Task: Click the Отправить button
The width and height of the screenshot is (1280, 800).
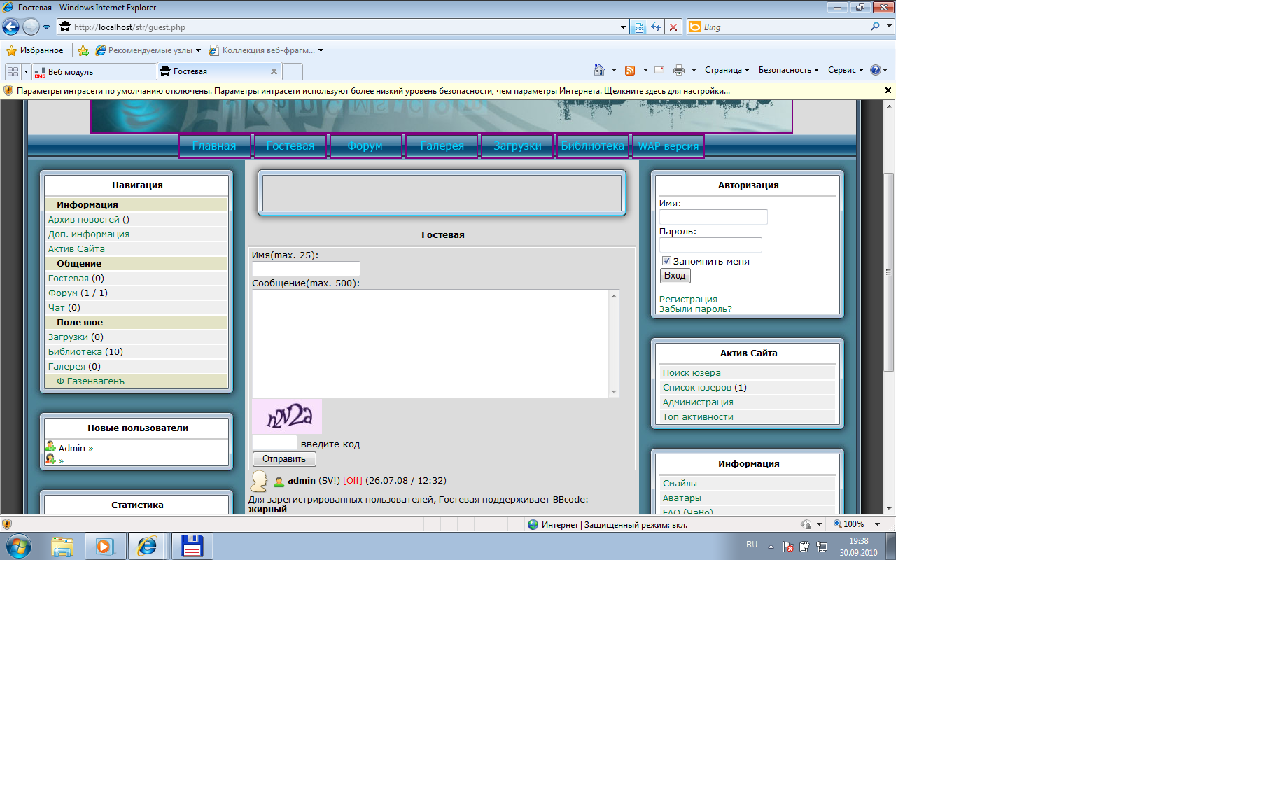Action: point(284,459)
